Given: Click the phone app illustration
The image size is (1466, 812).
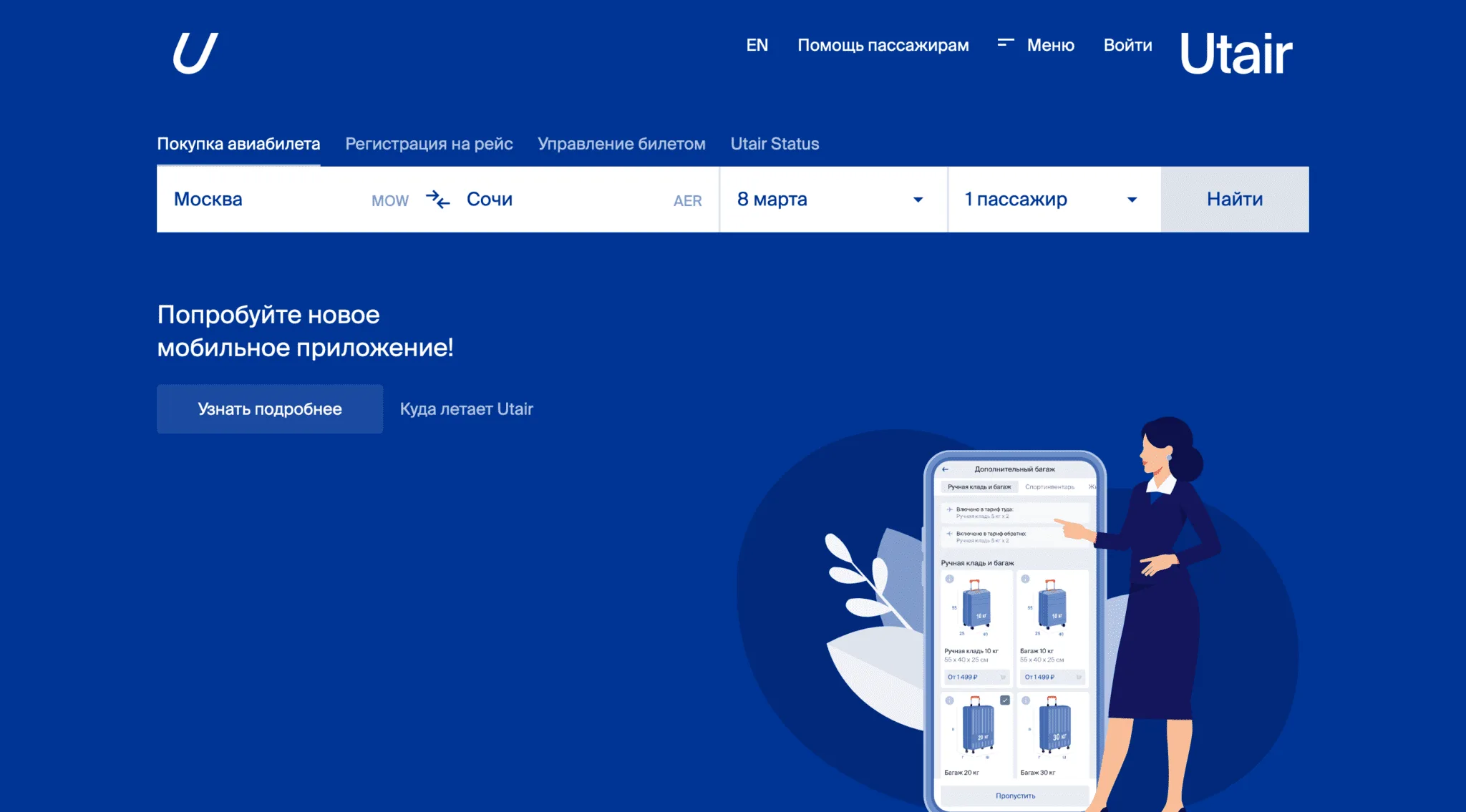Looking at the screenshot, I should click(x=1015, y=631).
